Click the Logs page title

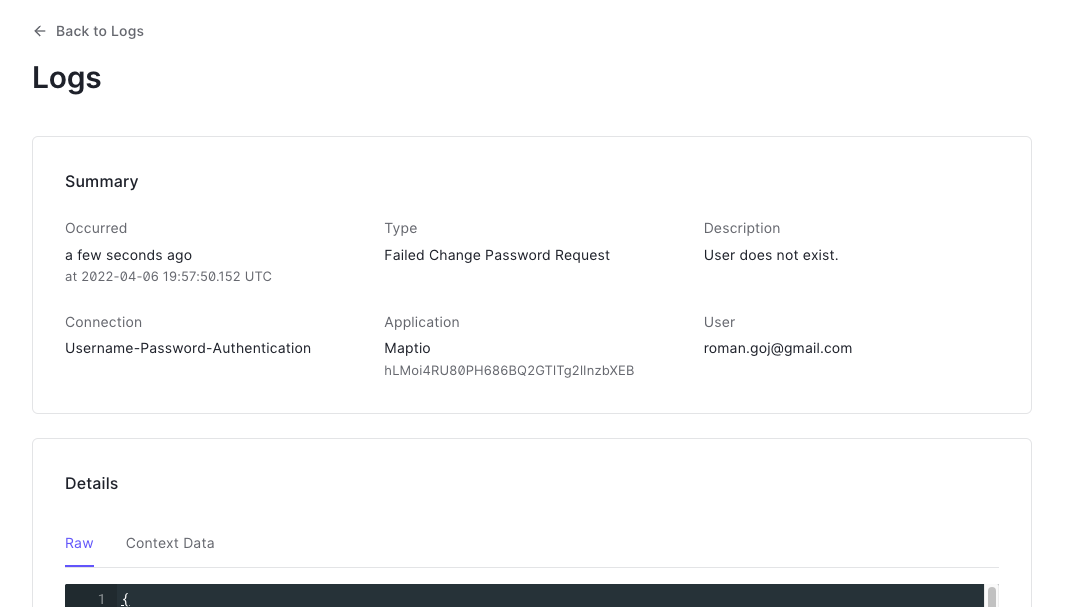click(67, 78)
